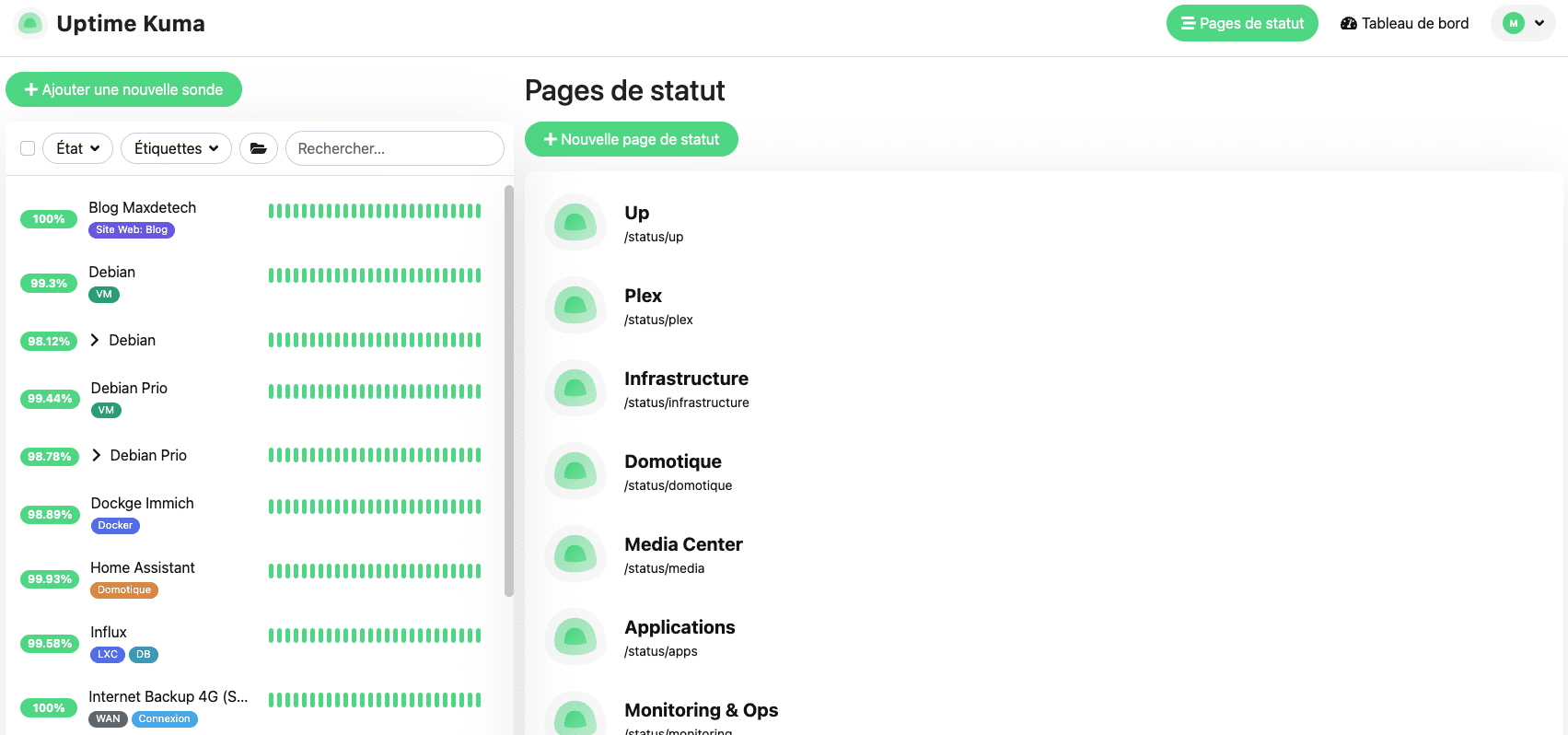Expand the Debian Prio monitor group
This screenshot has height=735, width=1568.
click(97, 455)
